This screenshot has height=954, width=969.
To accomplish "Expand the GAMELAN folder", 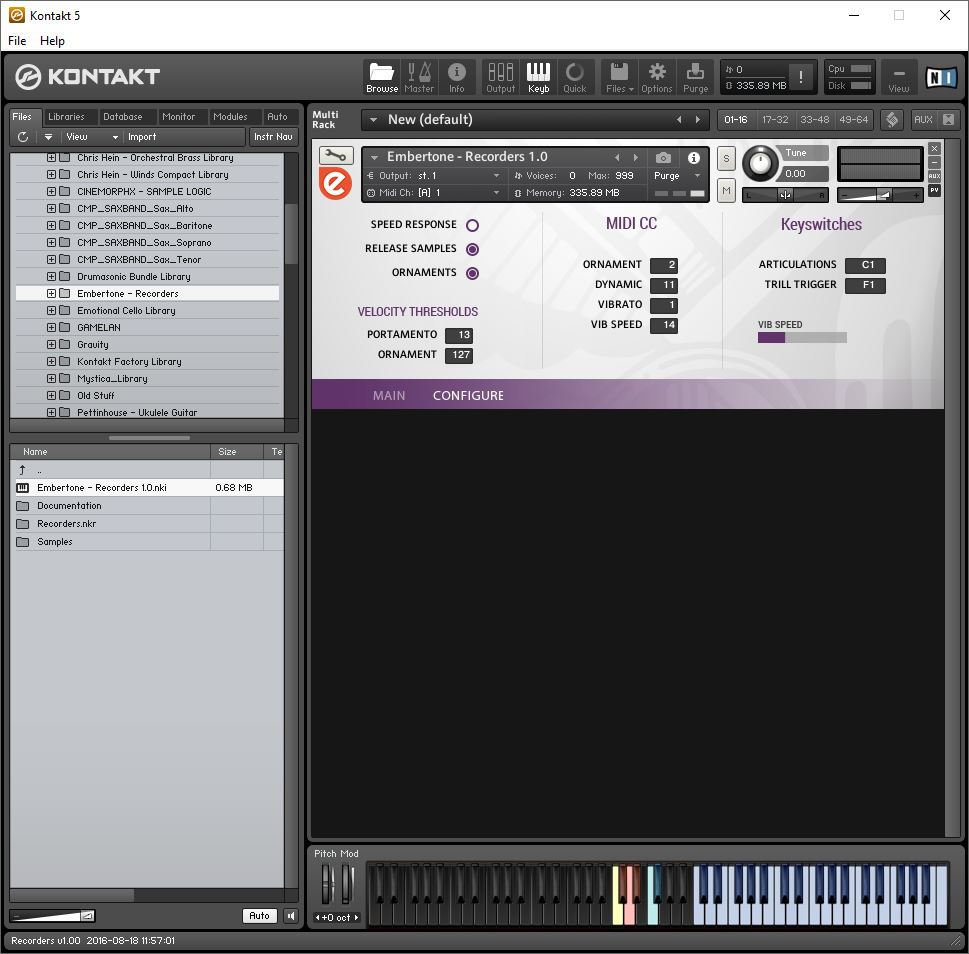I will 51,327.
